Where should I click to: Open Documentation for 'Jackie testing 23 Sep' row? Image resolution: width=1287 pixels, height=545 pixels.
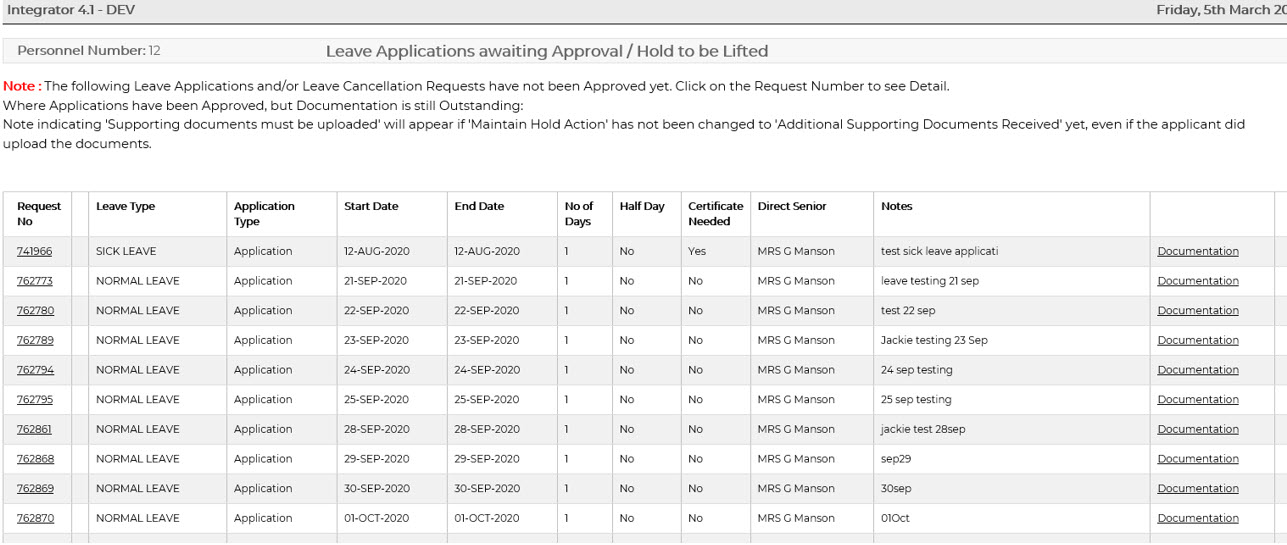[1197, 340]
